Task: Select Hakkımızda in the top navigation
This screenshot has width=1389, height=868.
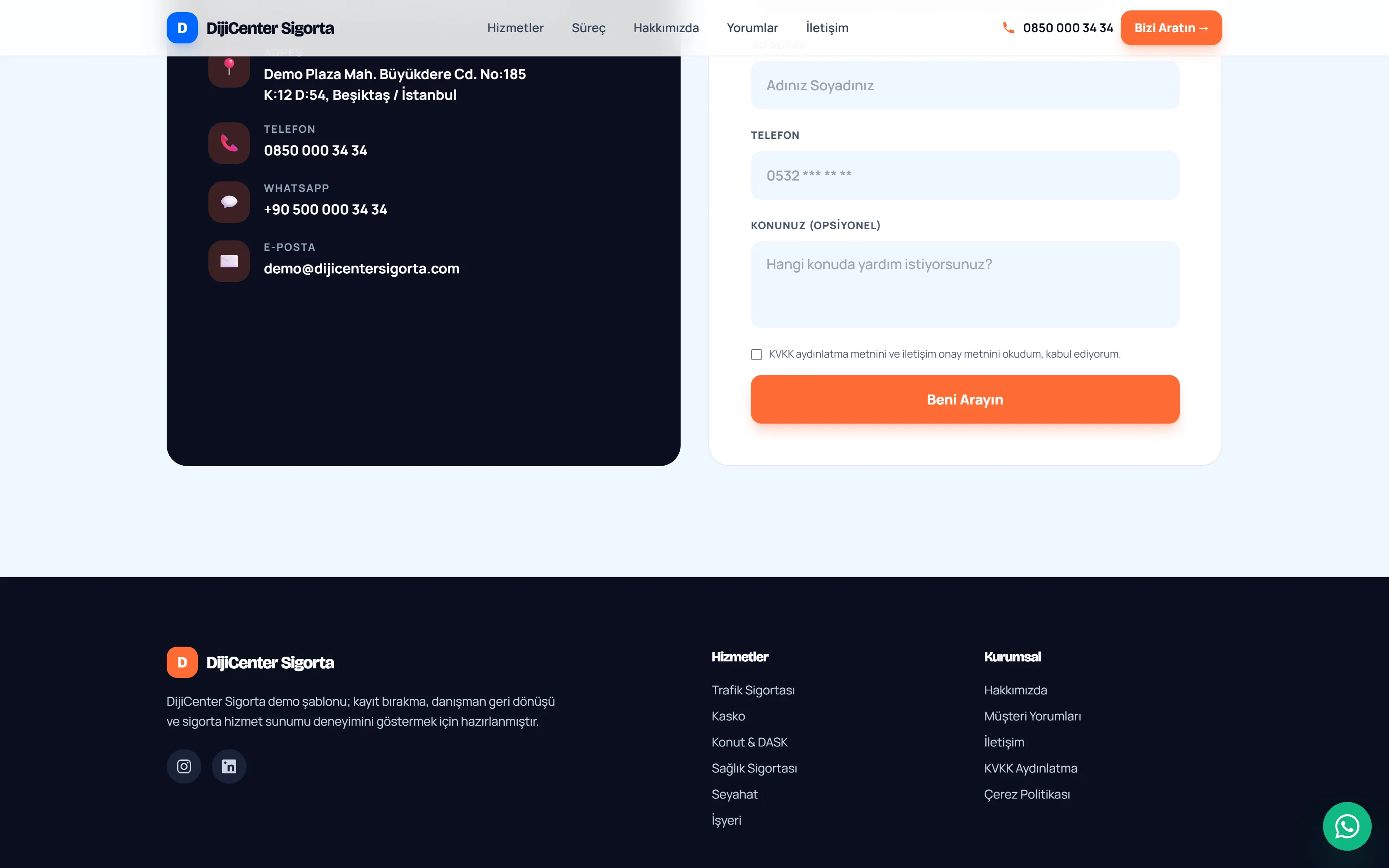Action: point(666,27)
